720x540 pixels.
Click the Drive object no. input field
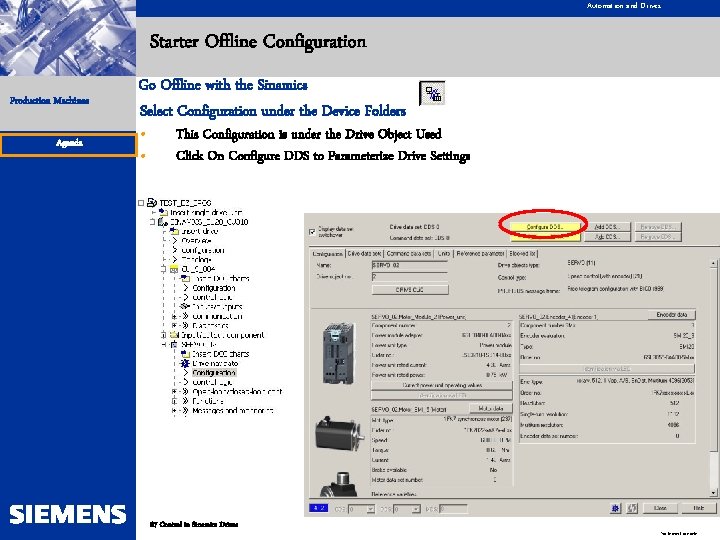[x=409, y=276]
